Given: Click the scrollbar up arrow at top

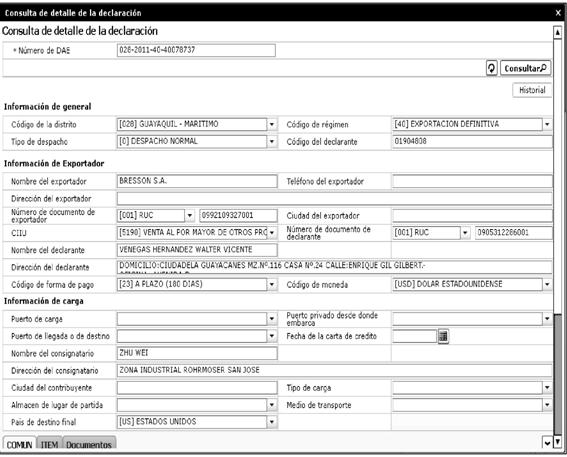Looking at the screenshot, I should [558, 33].
